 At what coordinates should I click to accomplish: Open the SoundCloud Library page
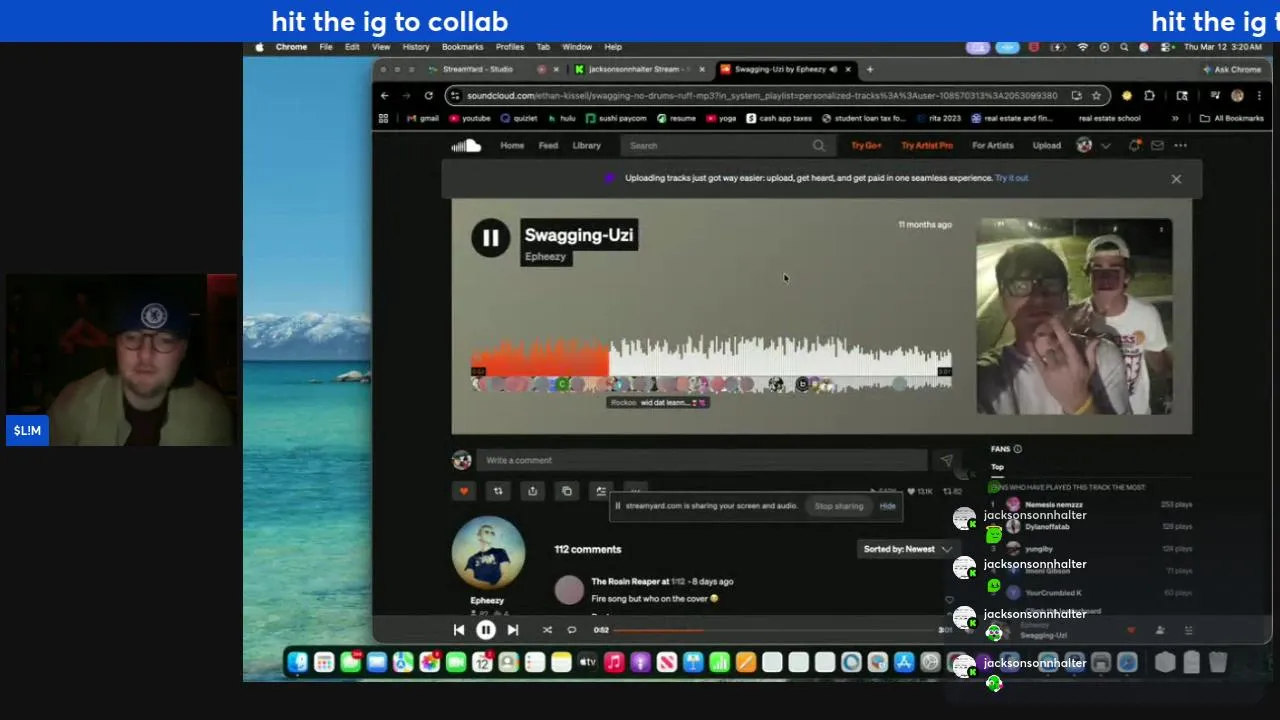(587, 146)
